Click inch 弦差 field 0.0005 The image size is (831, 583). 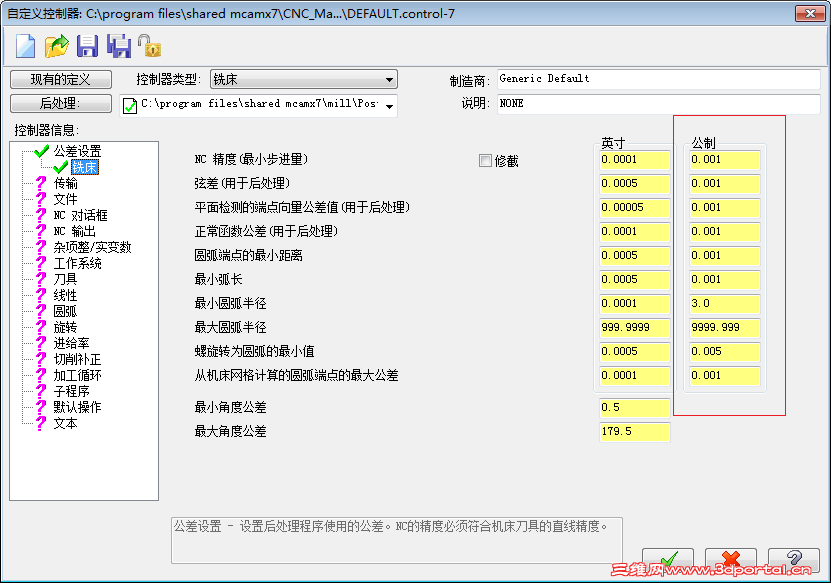point(634,184)
